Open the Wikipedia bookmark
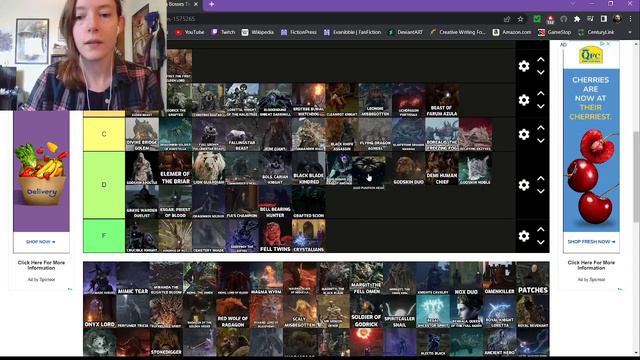 [258, 32]
